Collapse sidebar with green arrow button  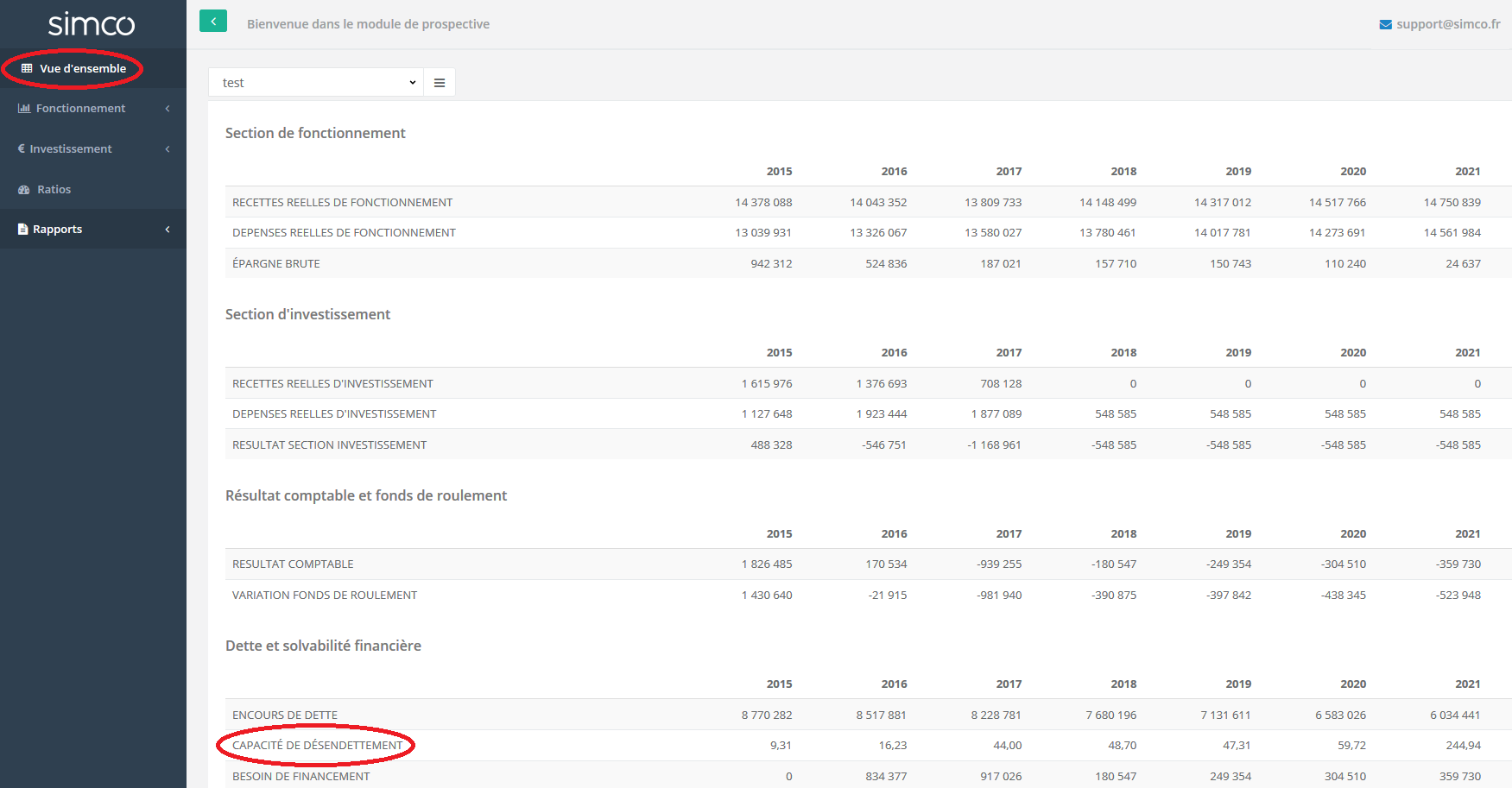pyautogui.click(x=213, y=22)
